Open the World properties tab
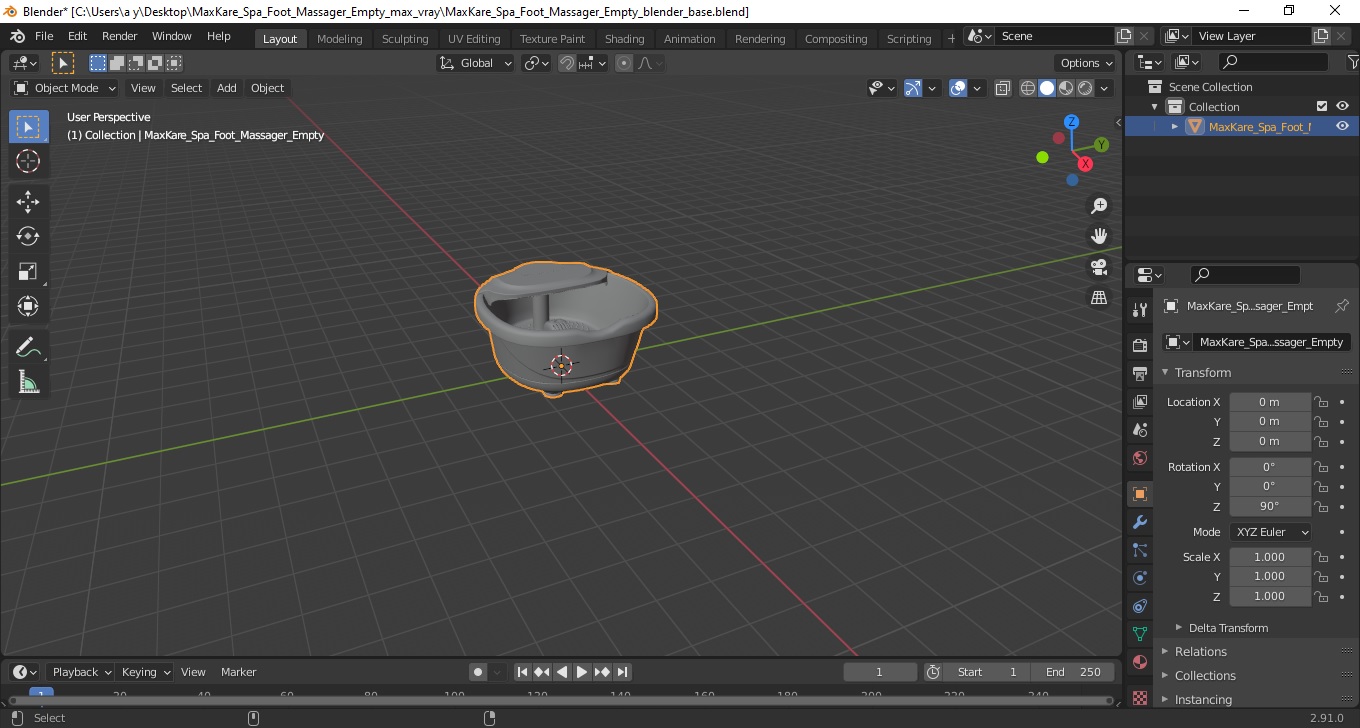The image size is (1360, 728). [x=1140, y=458]
